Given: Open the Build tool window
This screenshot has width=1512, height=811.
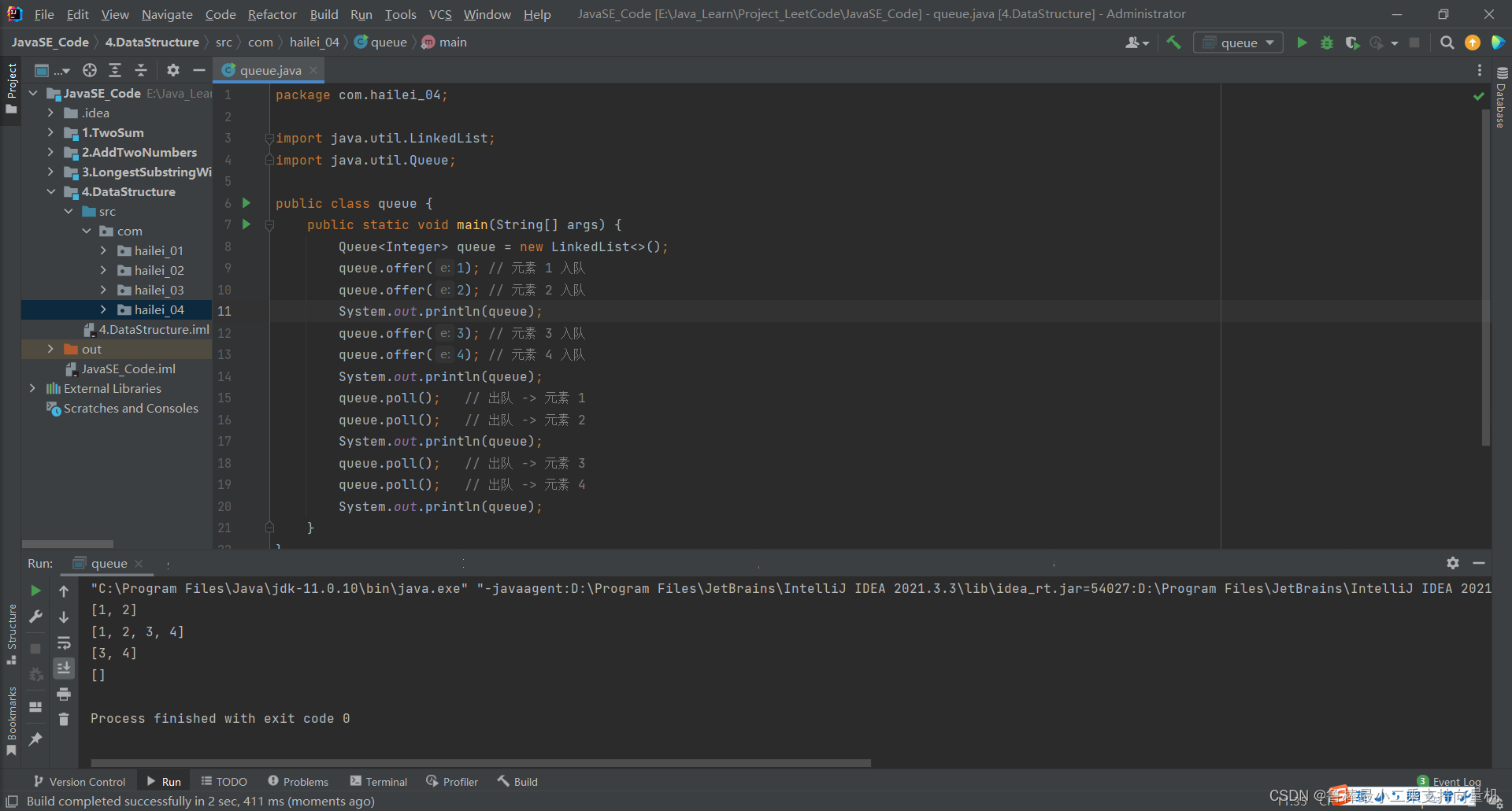Looking at the screenshot, I should [x=517, y=781].
